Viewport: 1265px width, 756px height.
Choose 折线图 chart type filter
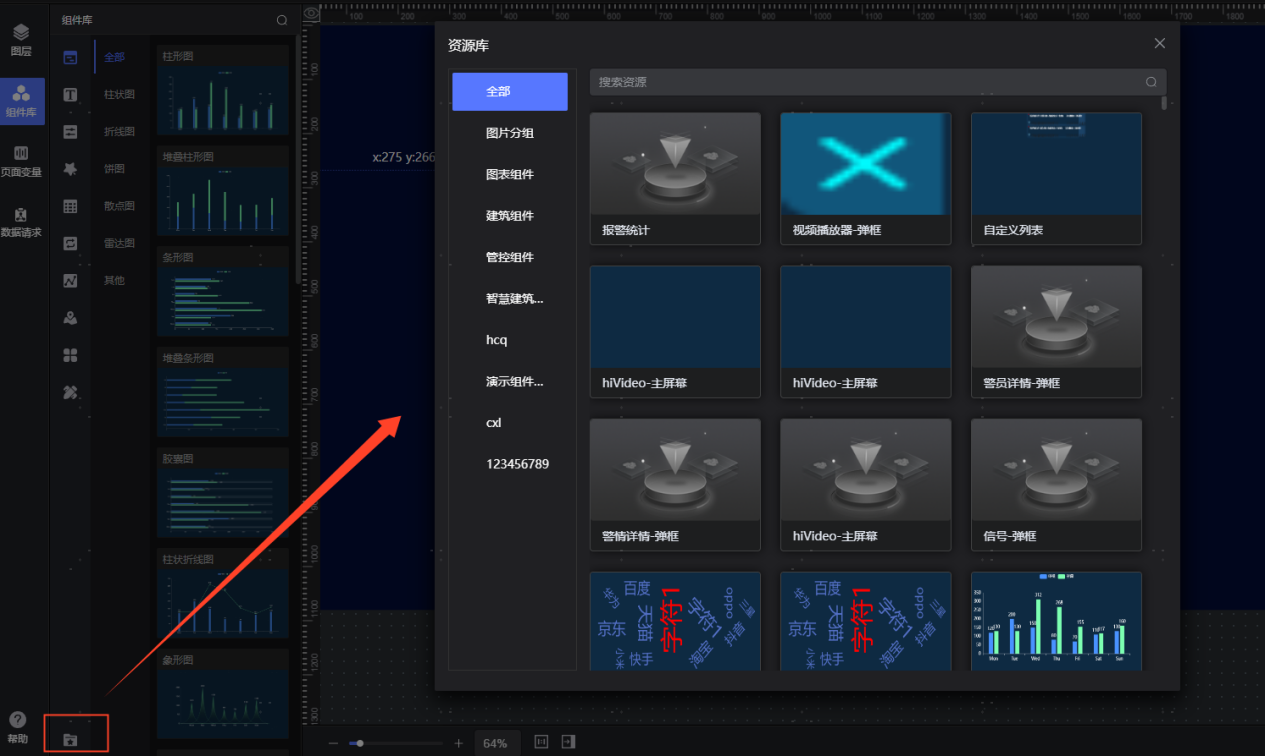click(119, 131)
